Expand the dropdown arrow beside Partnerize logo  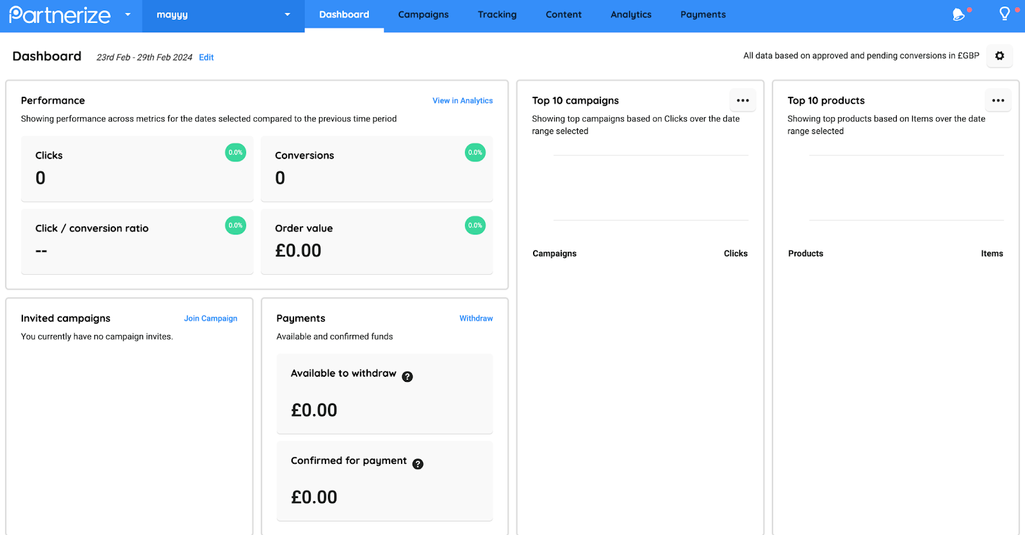(127, 14)
